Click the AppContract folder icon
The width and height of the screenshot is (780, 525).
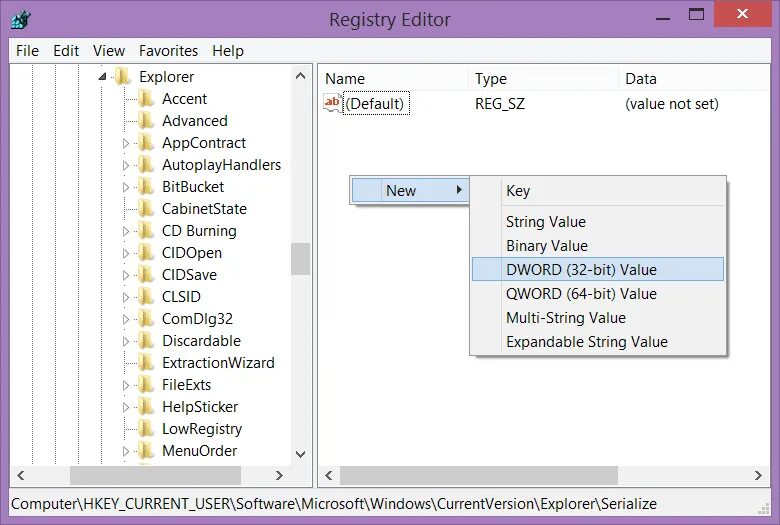[x=146, y=143]
